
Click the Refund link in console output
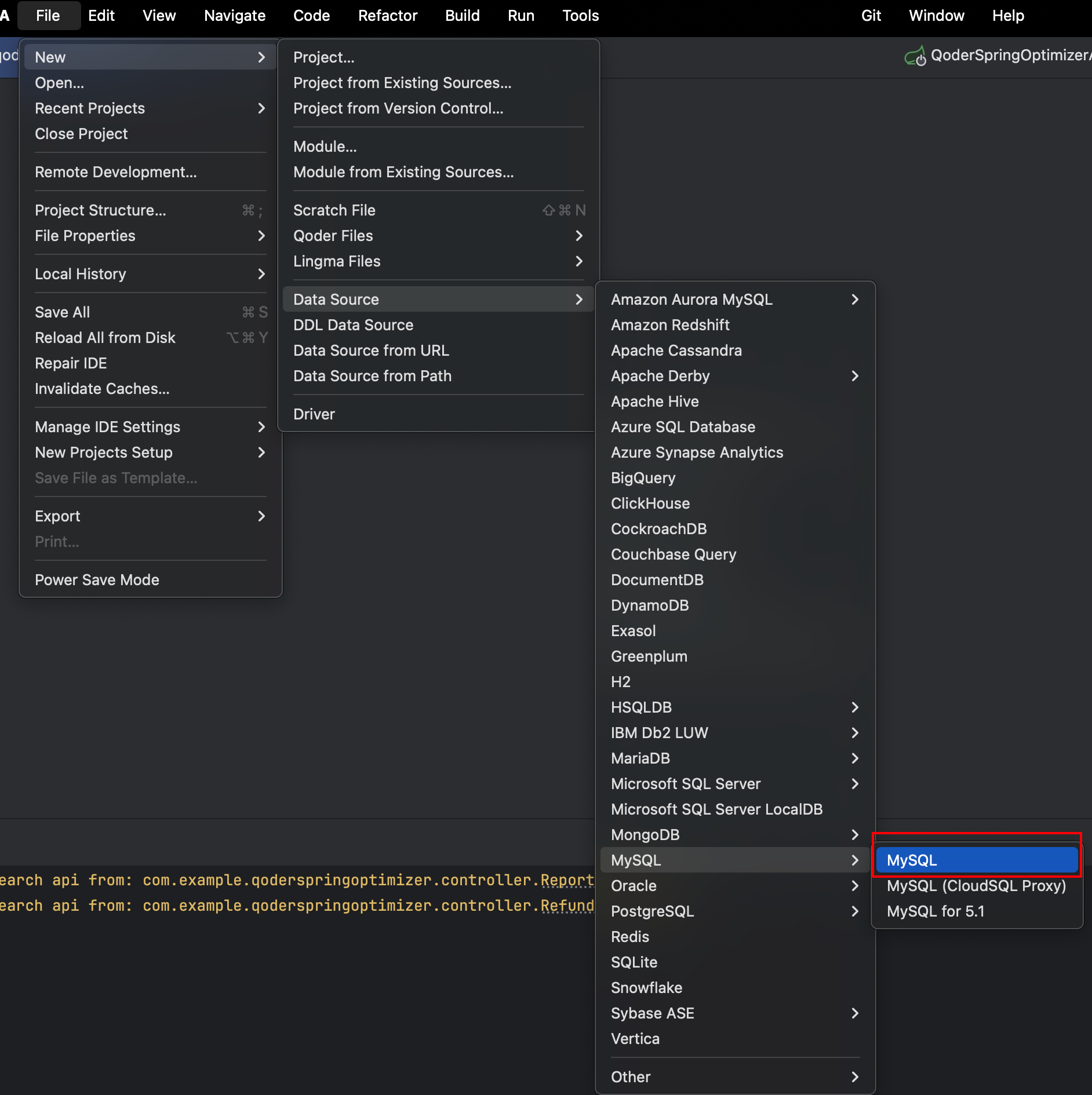pos(567,906)
